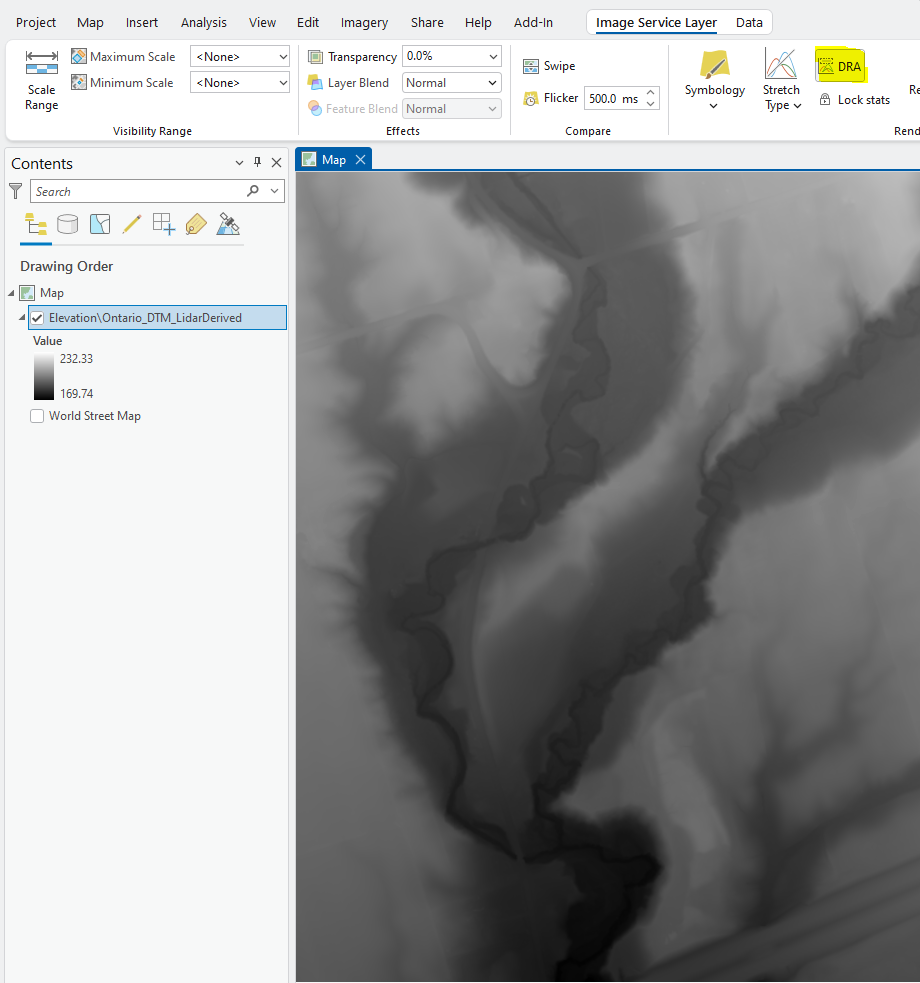
Task: Enable the World Street Map layer
Action: pos(37,415)
